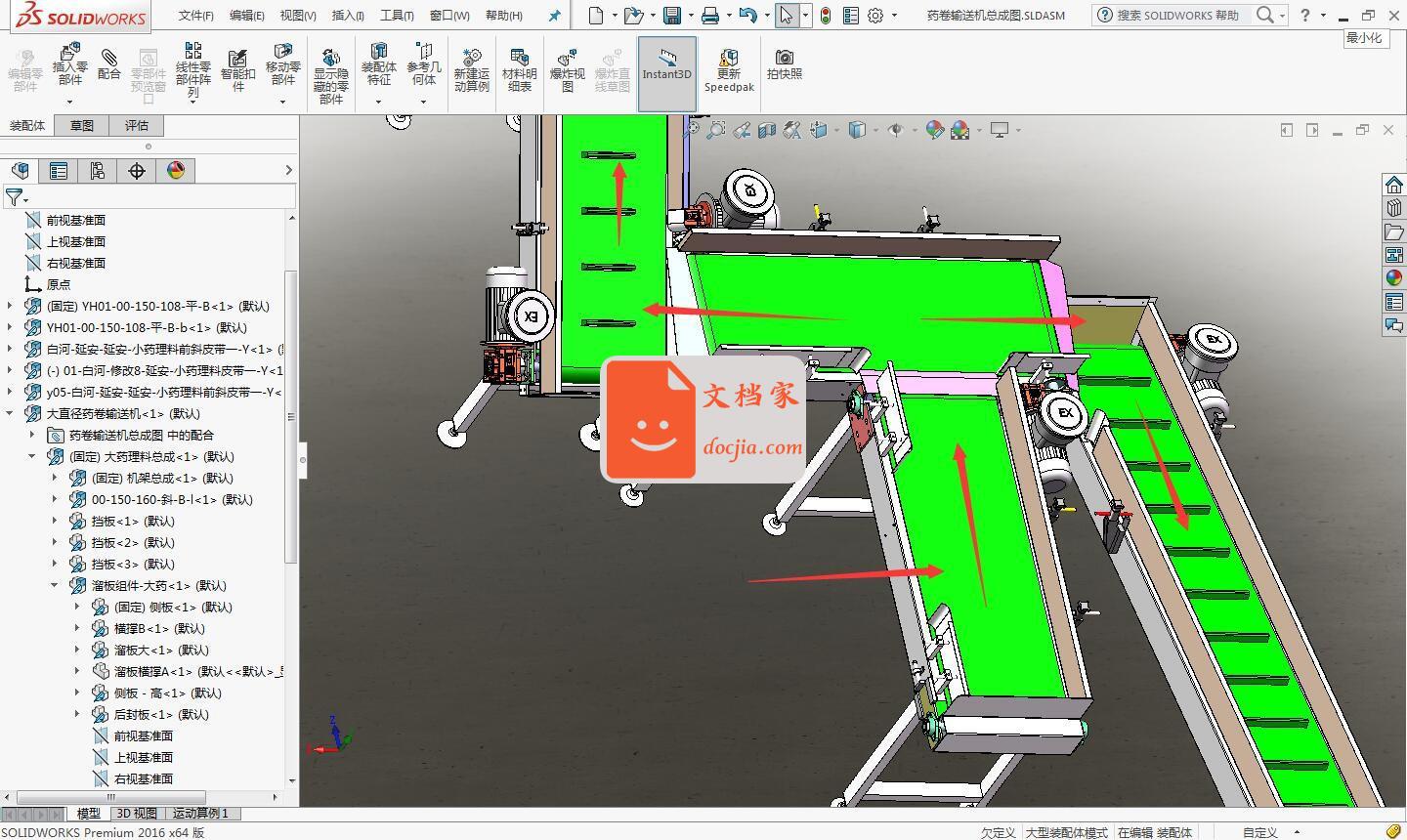Toggle the Instant3D button
Screen dimensions: 1407x840
[666, 73]
